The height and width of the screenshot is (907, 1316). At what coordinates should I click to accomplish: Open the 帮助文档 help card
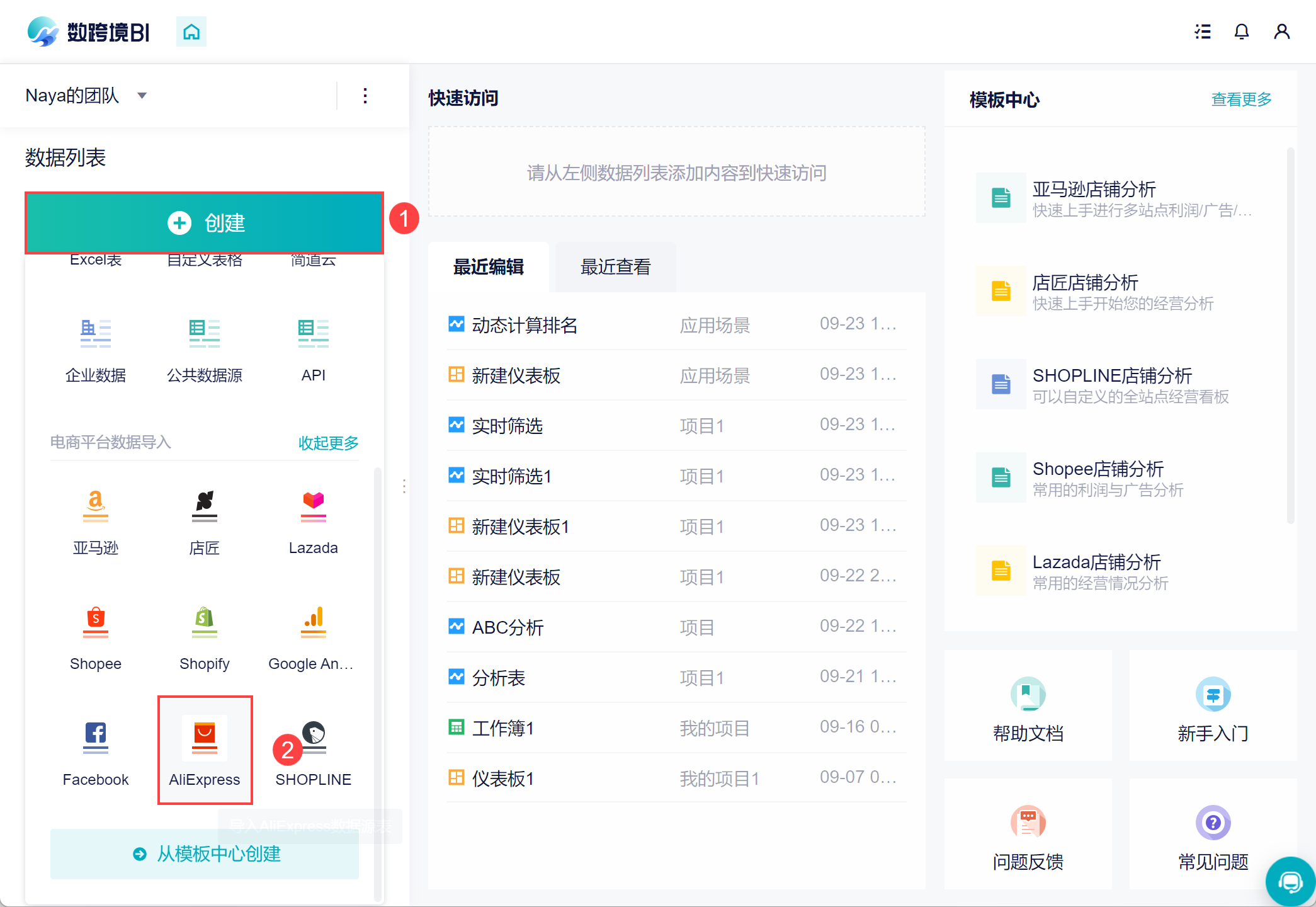pyautogui.click(x=1028, y=705)
